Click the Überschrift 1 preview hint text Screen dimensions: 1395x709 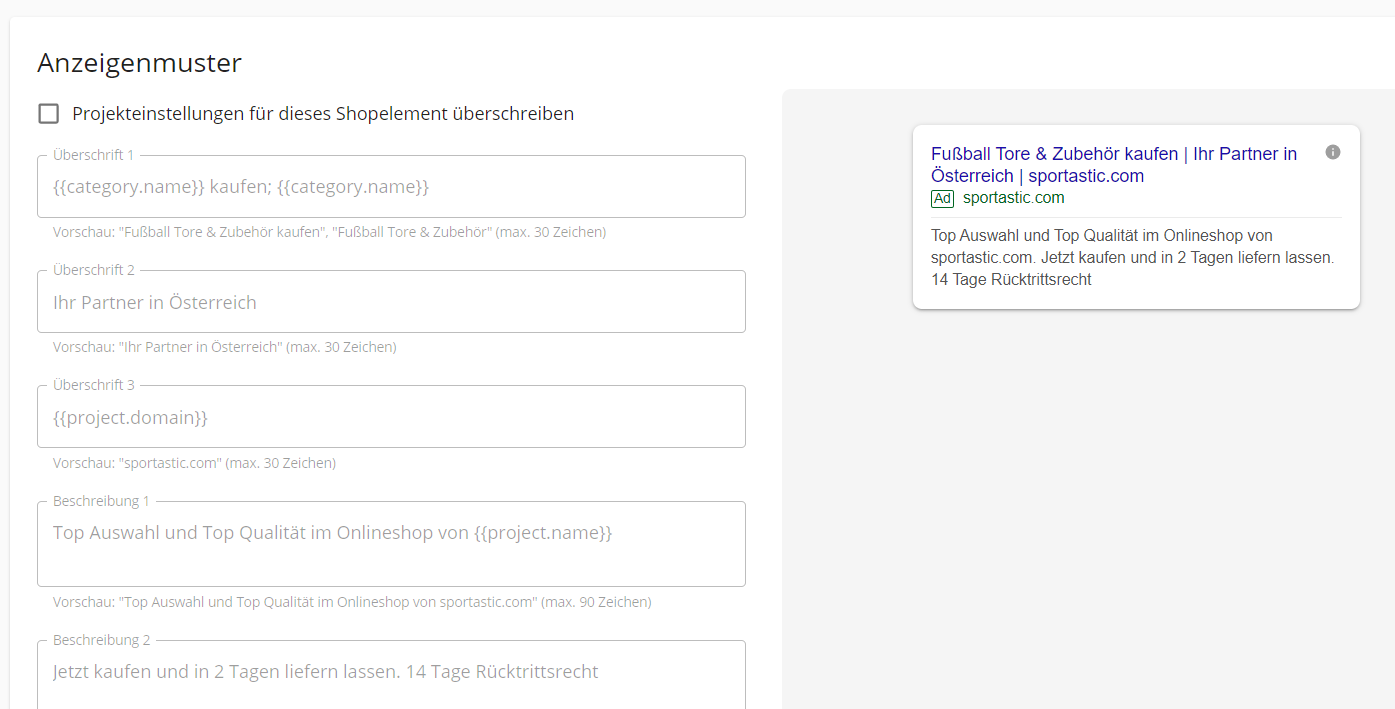329,232
